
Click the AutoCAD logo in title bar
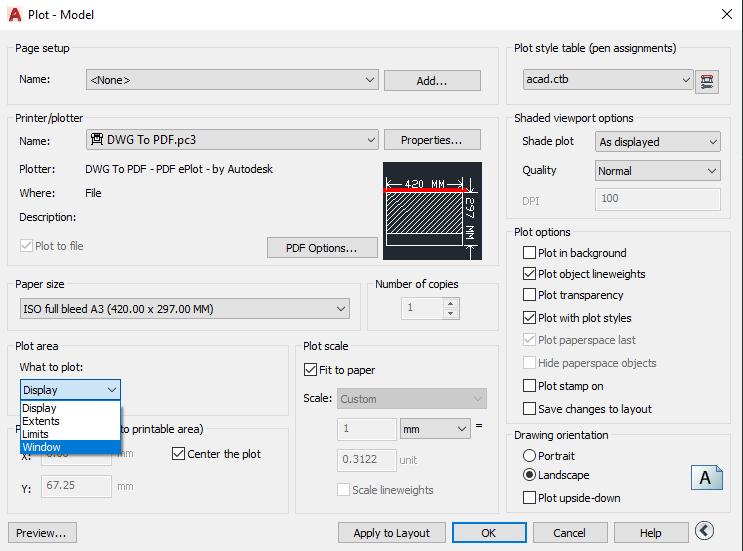[x=15, y=15]
